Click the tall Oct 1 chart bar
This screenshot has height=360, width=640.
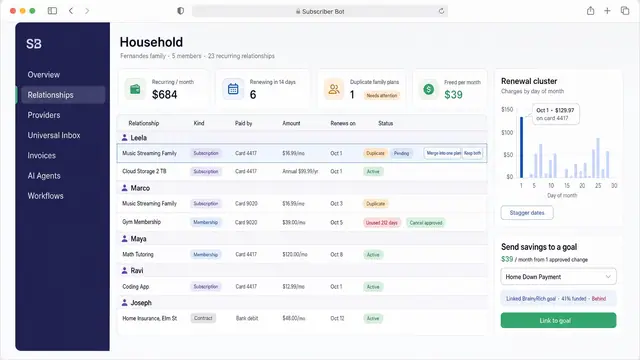[521, 147]
